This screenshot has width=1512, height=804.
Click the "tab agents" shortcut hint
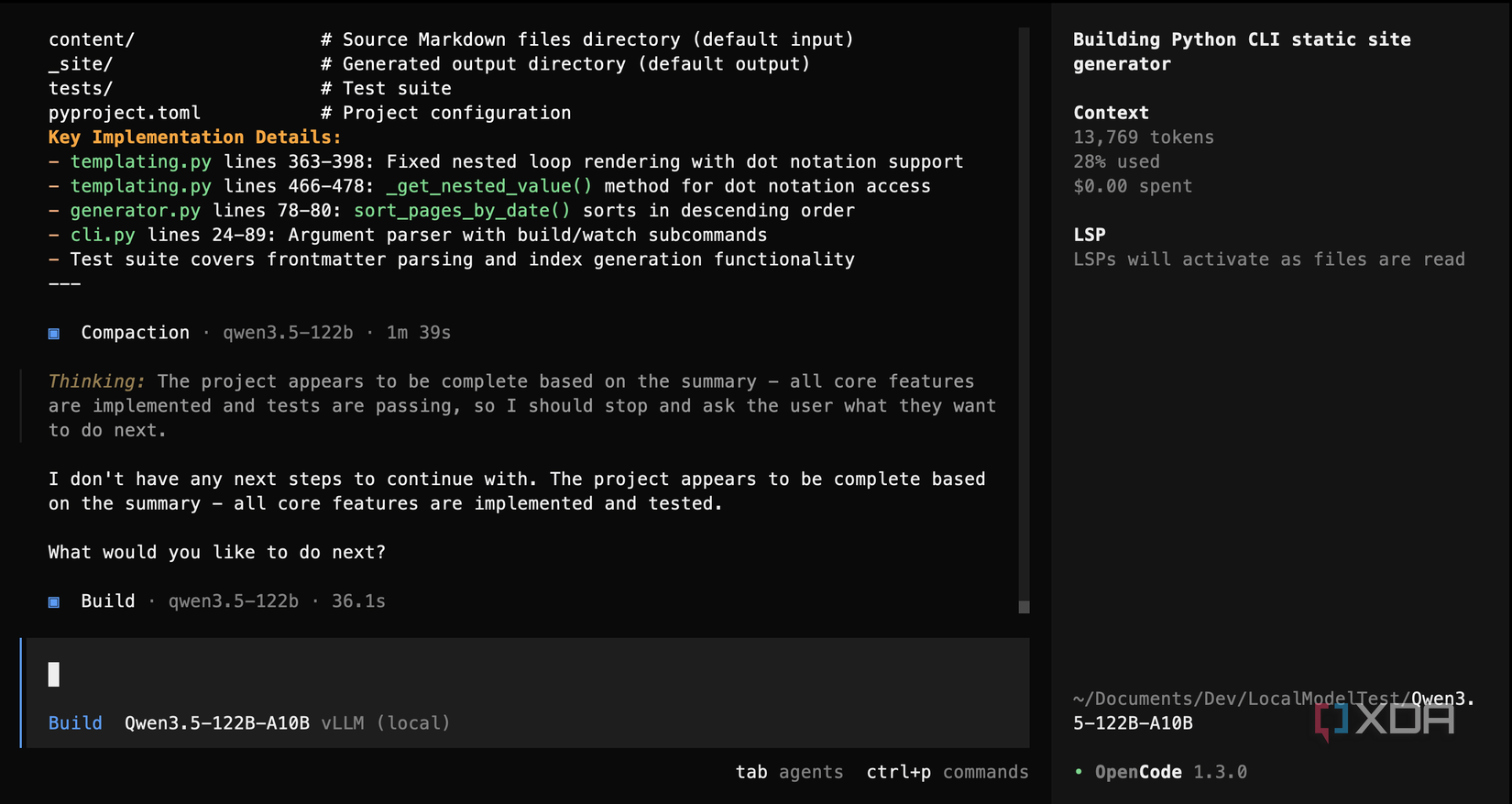coord(789,772)
